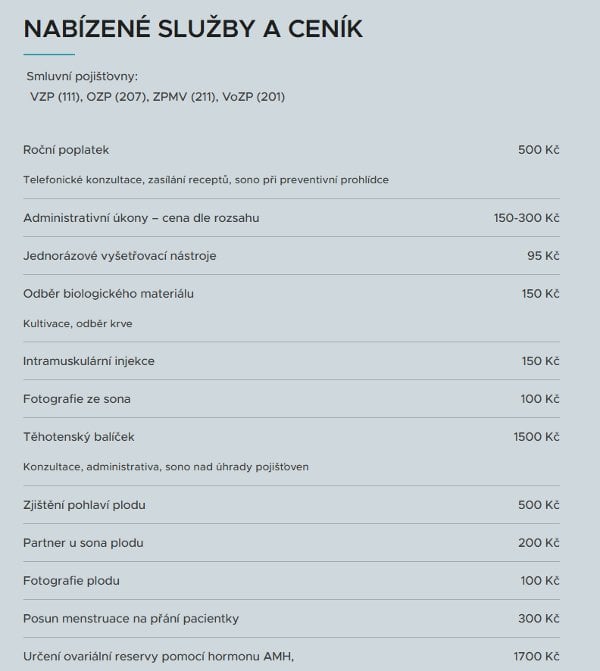Click "Těhotenský balíček" service name
This screenshot has width=600, height=671.
[78, 437]
